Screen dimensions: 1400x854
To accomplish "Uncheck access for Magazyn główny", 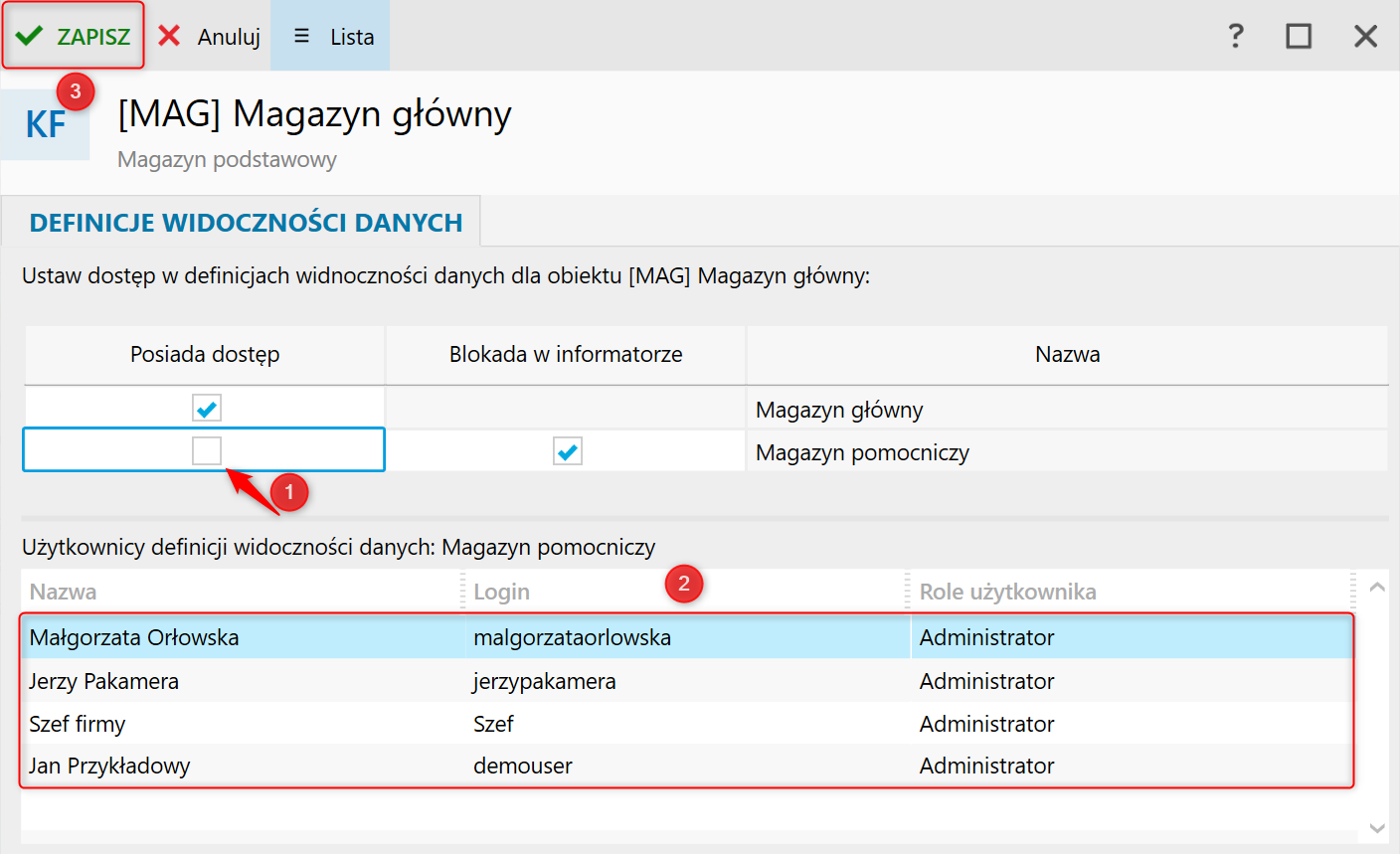I will click(x=207, y=408).
